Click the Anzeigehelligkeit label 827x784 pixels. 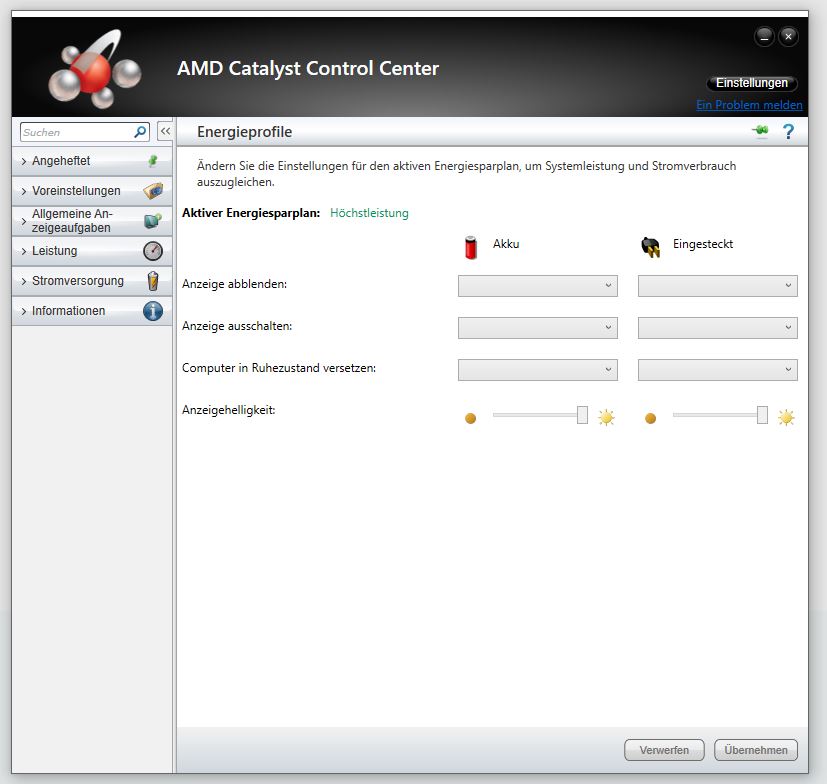[x=228, y=410]
